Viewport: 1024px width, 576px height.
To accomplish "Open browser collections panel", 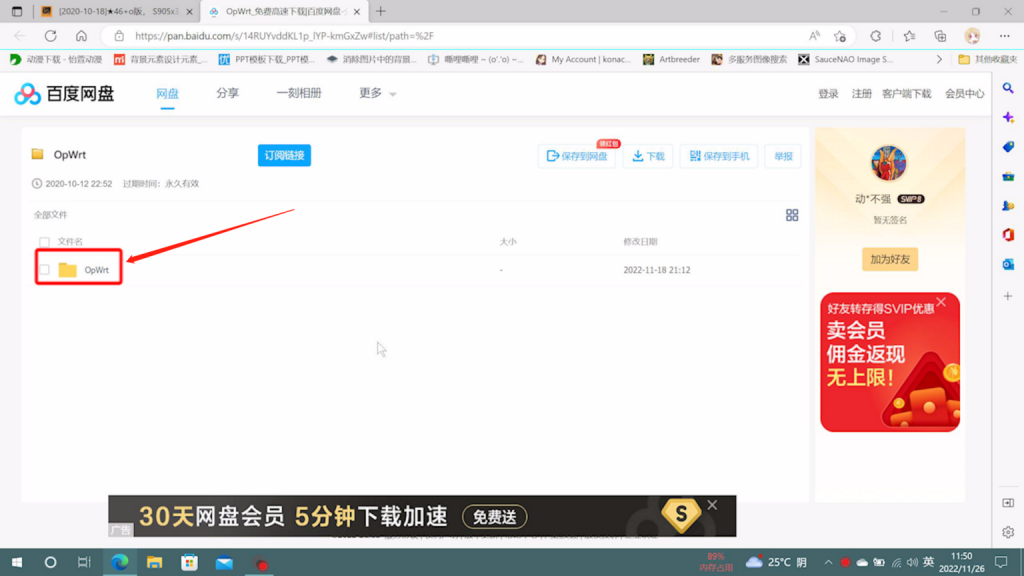I will (x=940, y=36).
